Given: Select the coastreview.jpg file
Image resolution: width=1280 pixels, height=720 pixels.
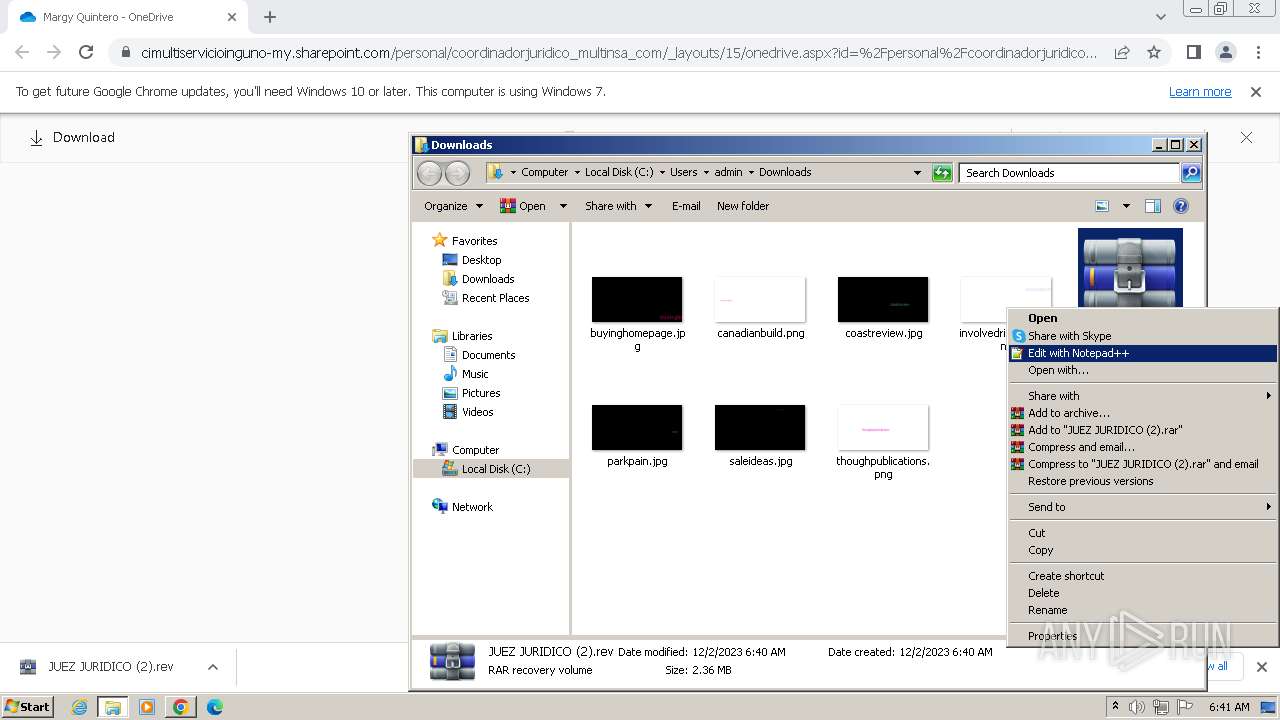Looking at the screenshot, I should click(883, 308).
